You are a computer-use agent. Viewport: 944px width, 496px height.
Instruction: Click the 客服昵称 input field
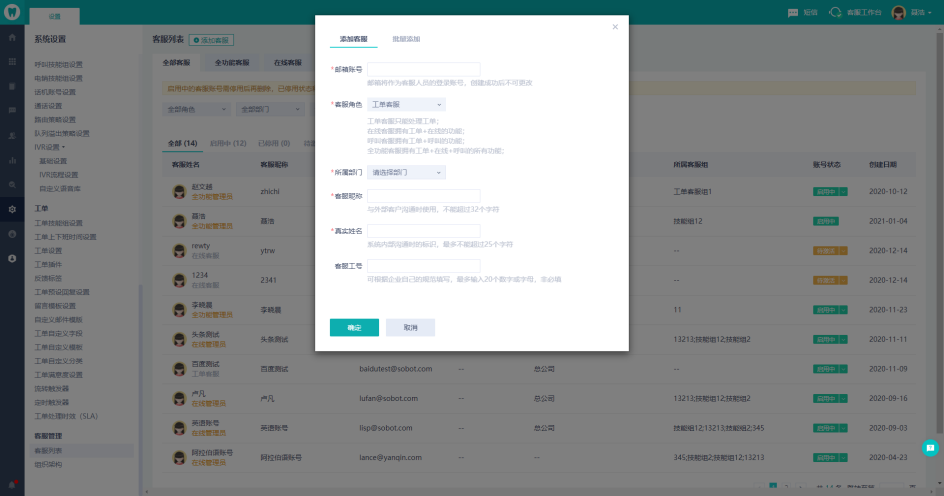pyautogui.click(x=424, y=196)
